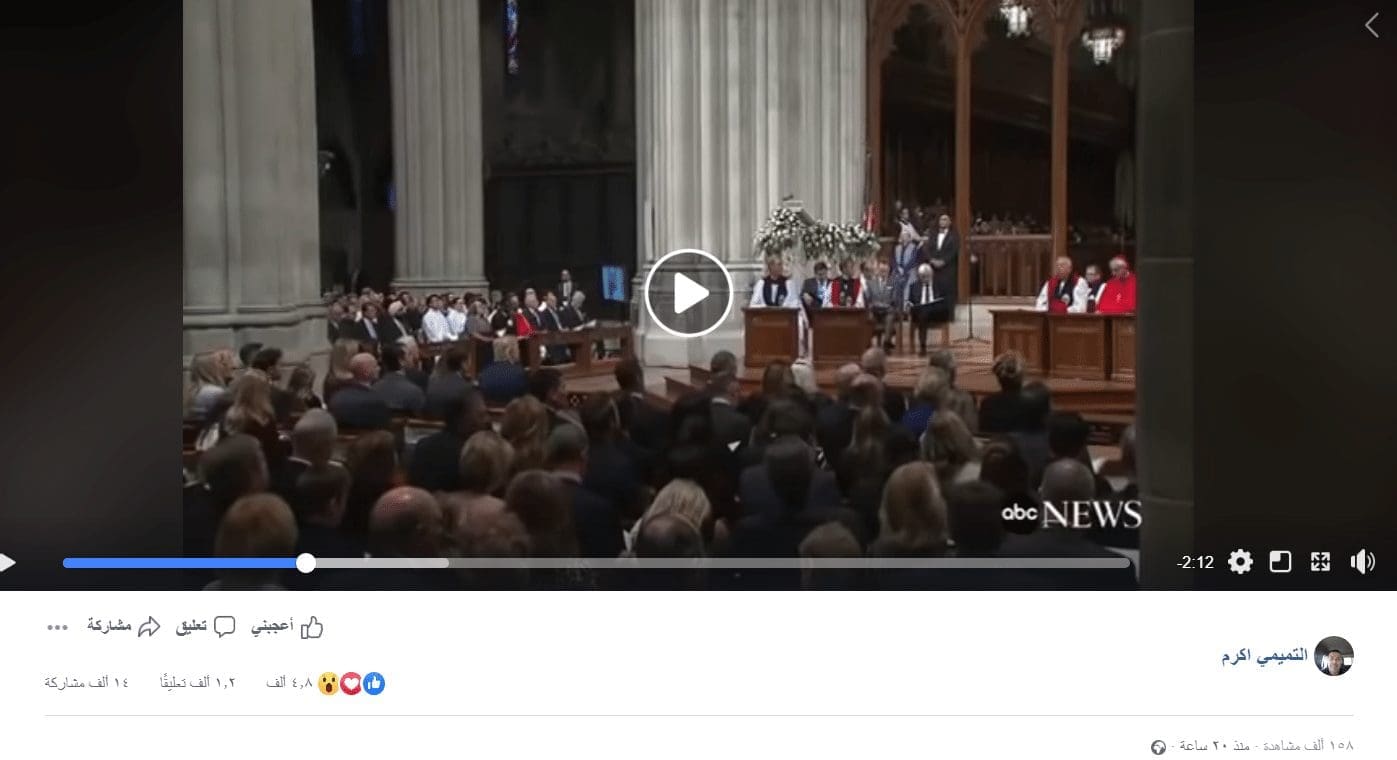Like the post with أعجبني thumbs-up
Screen dimensions: 1397x760
(x=287, y=626)
